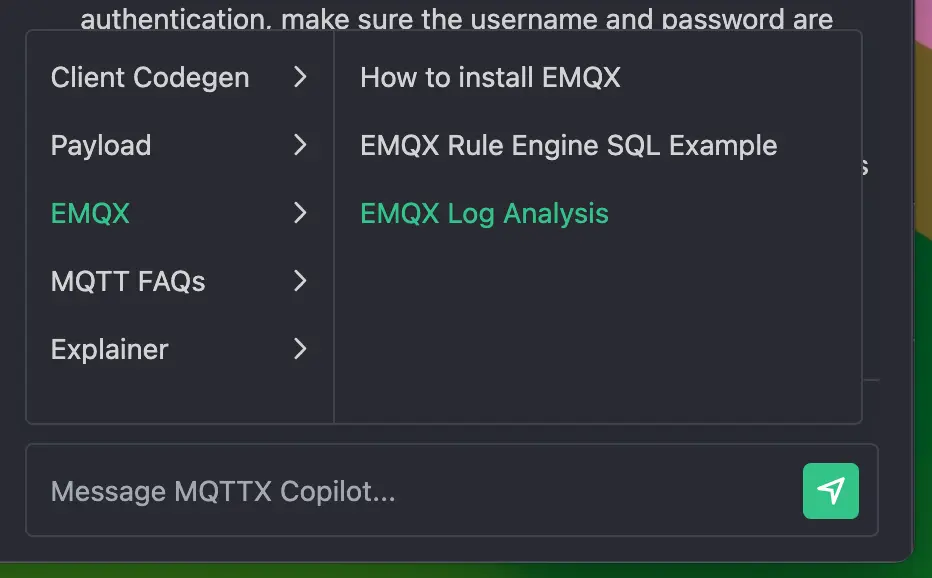Choose the Explainer prompt category
This screenshot has height=578, width=932.
pos(108,349)
